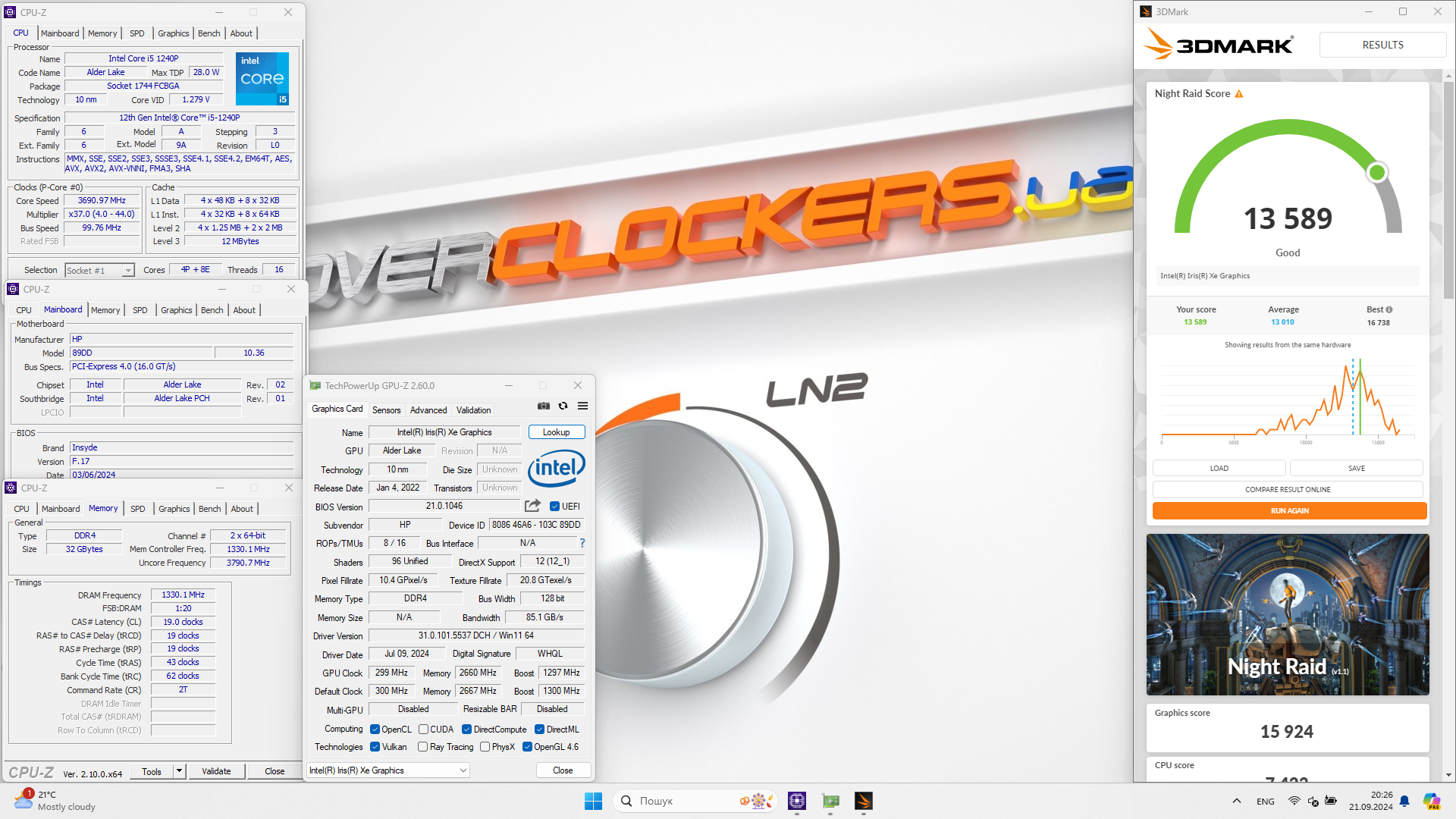Open the Windows Start menu

tap(593, 801)
